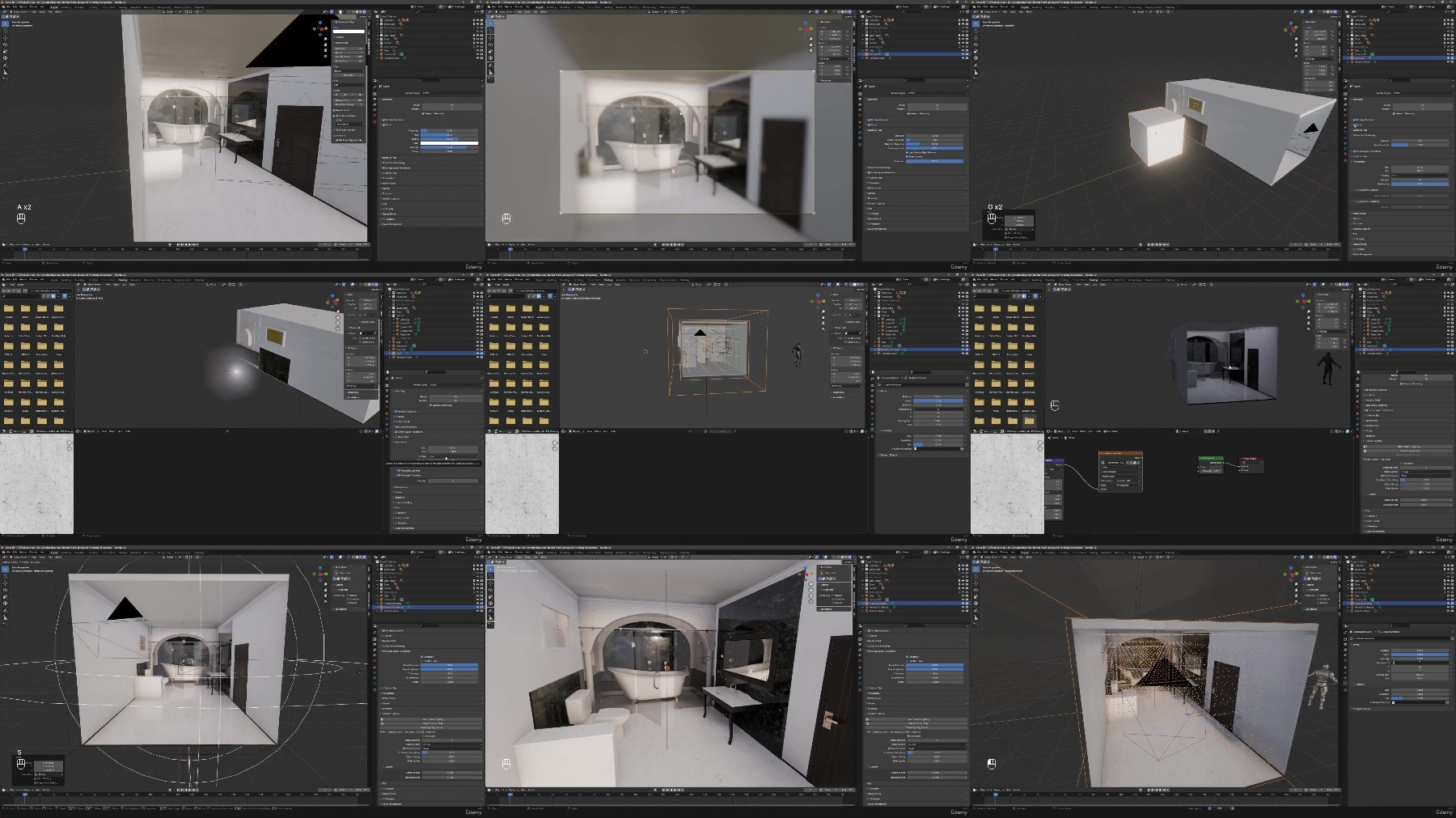Select the Rotate tool in the 'A x2' frame
This screenshot has width=1456, height=818.
(x=5, y=45)
